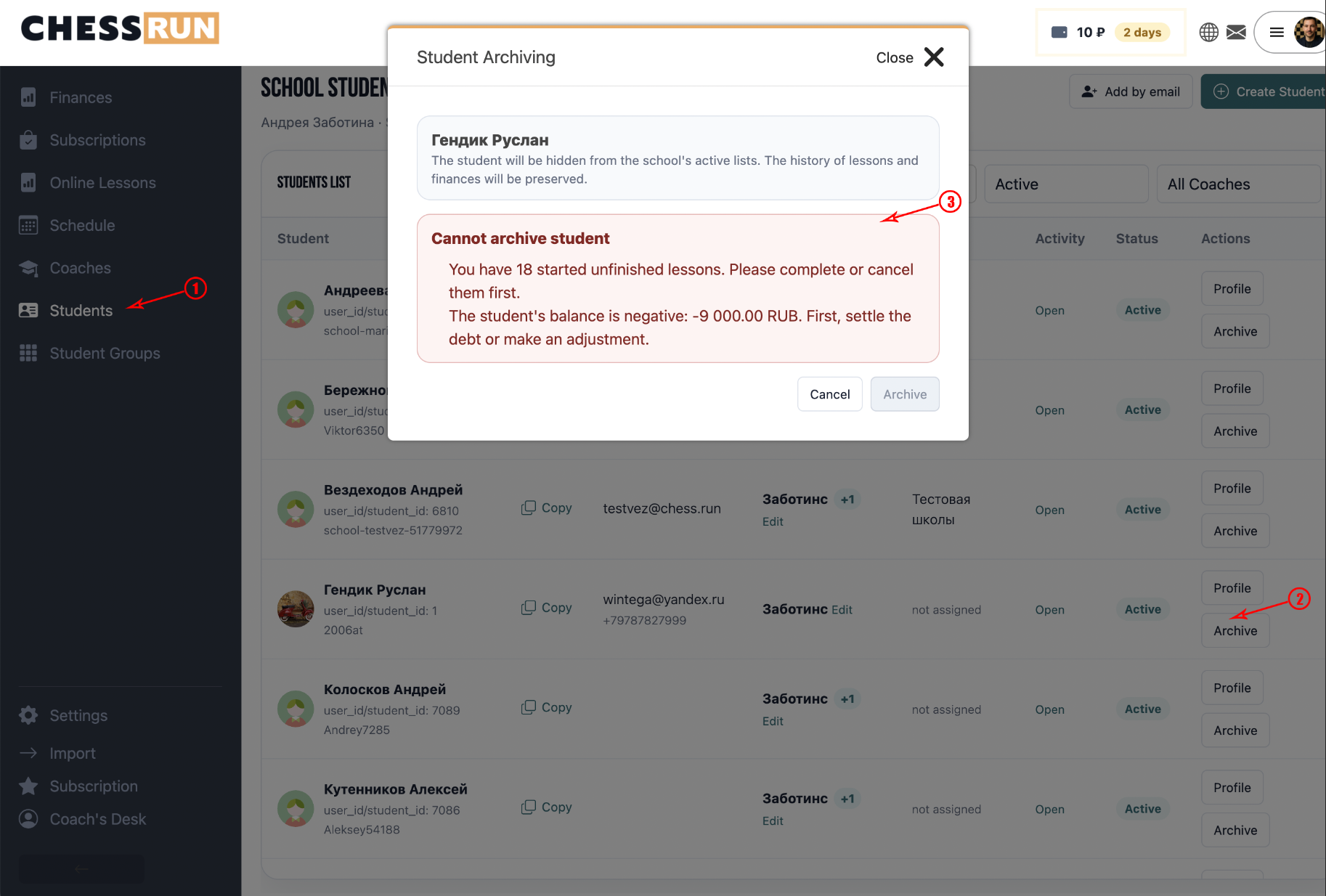
Task: Open the hamburger menu icon
Action: pyautogui.click(x=1277, y=32)
